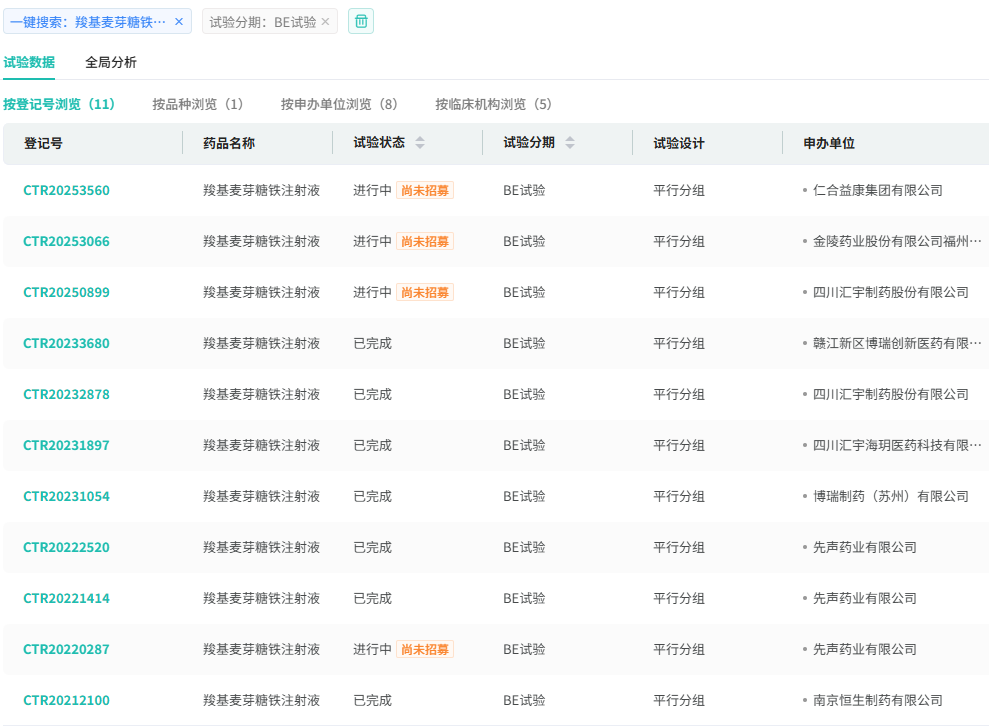Click sponsor 南京恒生制药有限公司
This screenshot has width=989, height=727.
click(877, 700)
